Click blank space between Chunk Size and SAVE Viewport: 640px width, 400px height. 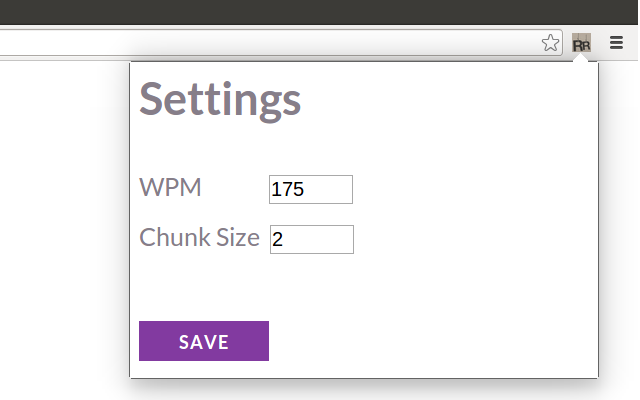tap(245, 287)
